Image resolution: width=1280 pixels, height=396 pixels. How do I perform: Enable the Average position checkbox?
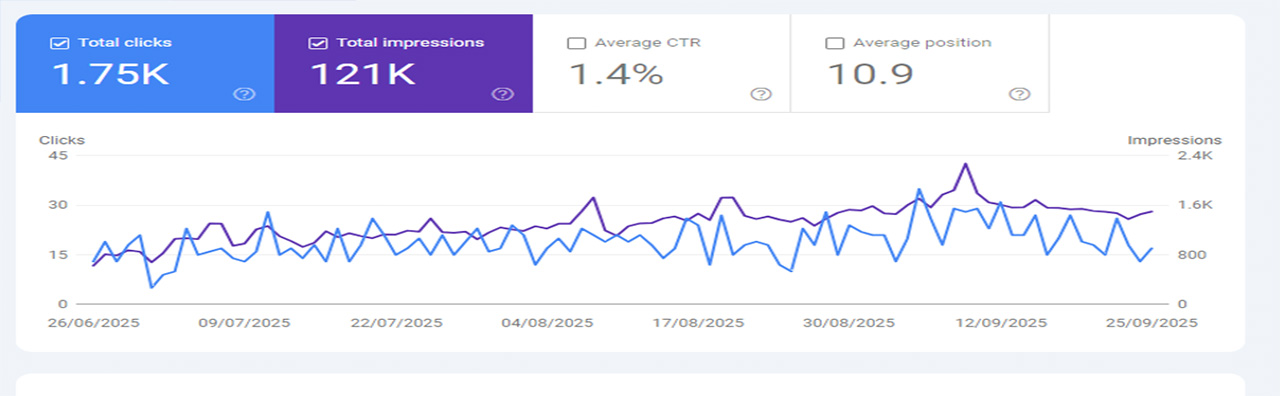click(834, 43)
